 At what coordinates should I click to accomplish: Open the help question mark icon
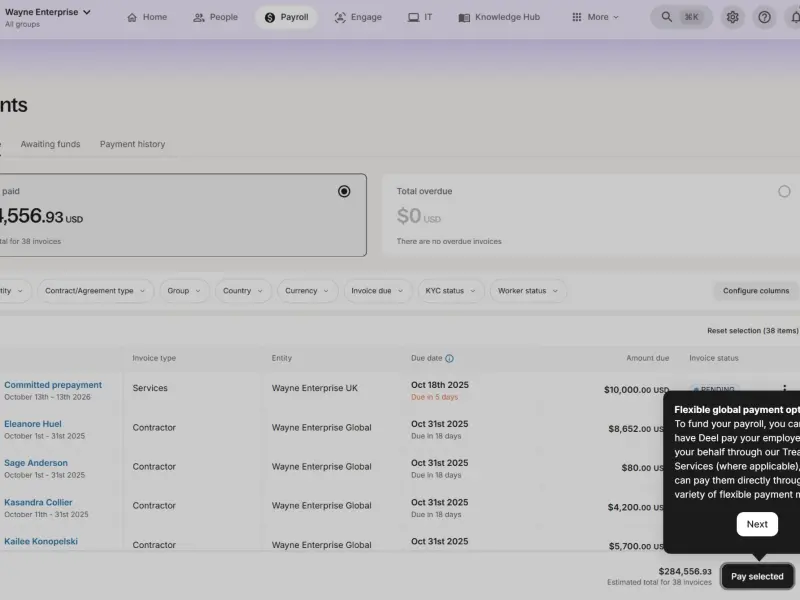click(x=764, y=17)
